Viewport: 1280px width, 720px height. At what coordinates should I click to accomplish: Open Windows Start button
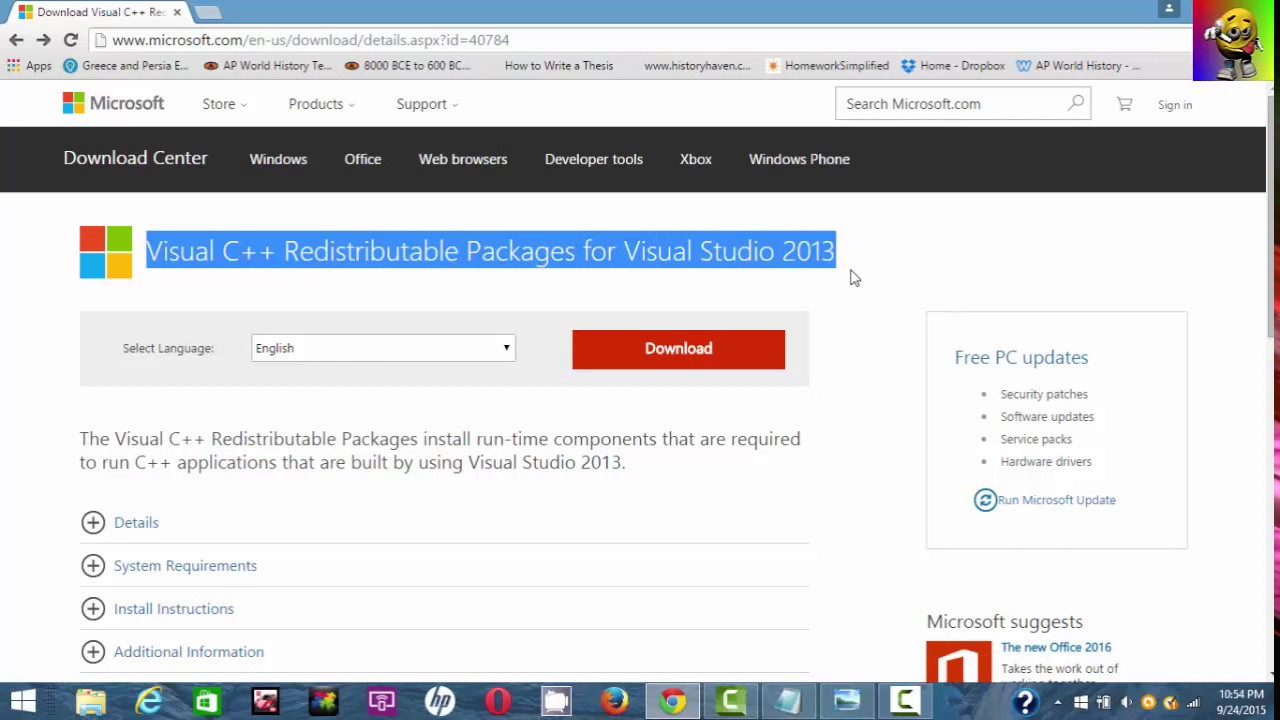(x=23, y=701)
